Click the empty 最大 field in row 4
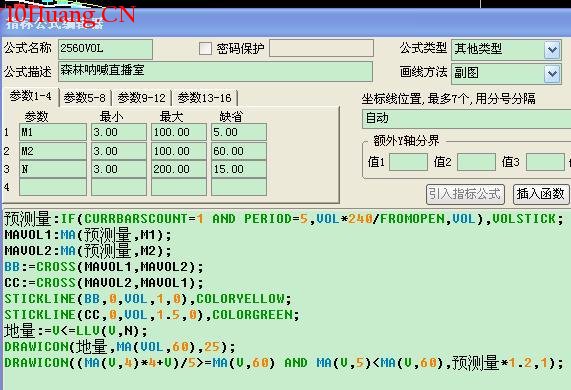The image size is (571, 390). click(179, 187)
